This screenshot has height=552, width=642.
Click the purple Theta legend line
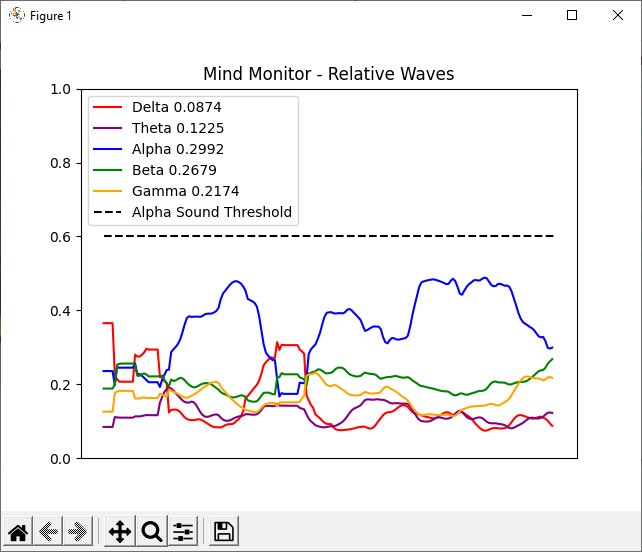(108, 128)
